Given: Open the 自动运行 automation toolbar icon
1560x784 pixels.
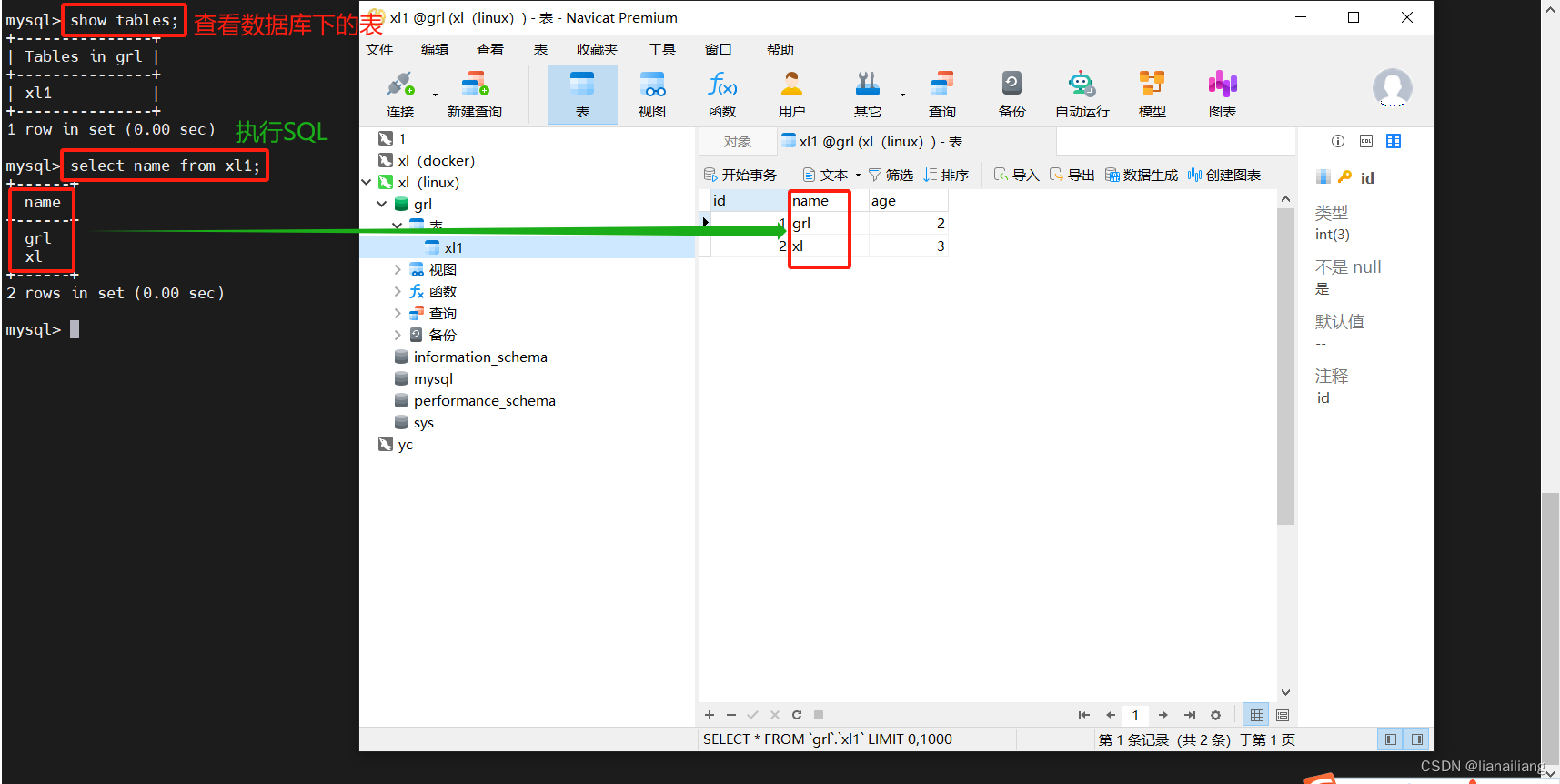Looking at the screenshot, I should [1082, 95].
